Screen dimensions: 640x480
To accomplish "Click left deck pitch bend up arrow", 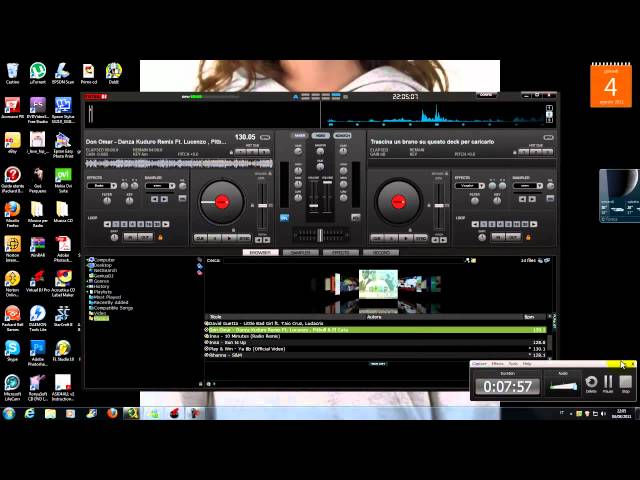I will tap(267, 240).
